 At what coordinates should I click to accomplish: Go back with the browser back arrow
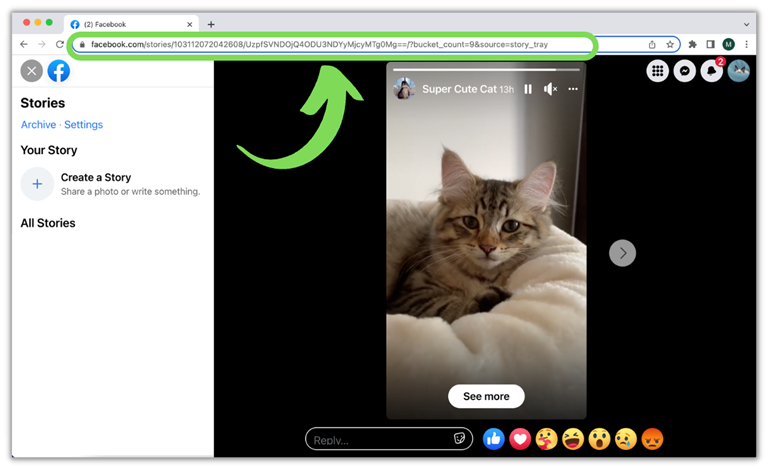click(24, 44)
